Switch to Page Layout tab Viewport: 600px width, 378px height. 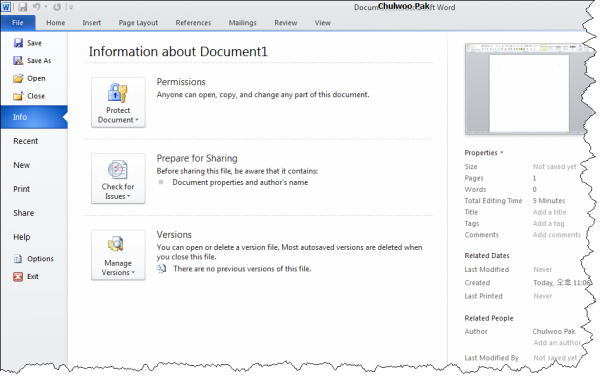click(138, 23)
